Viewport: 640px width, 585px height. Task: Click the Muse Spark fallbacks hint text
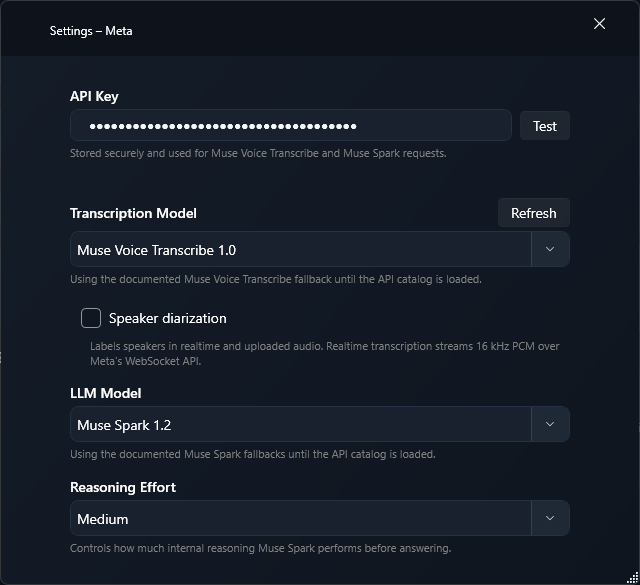point(253,454)
